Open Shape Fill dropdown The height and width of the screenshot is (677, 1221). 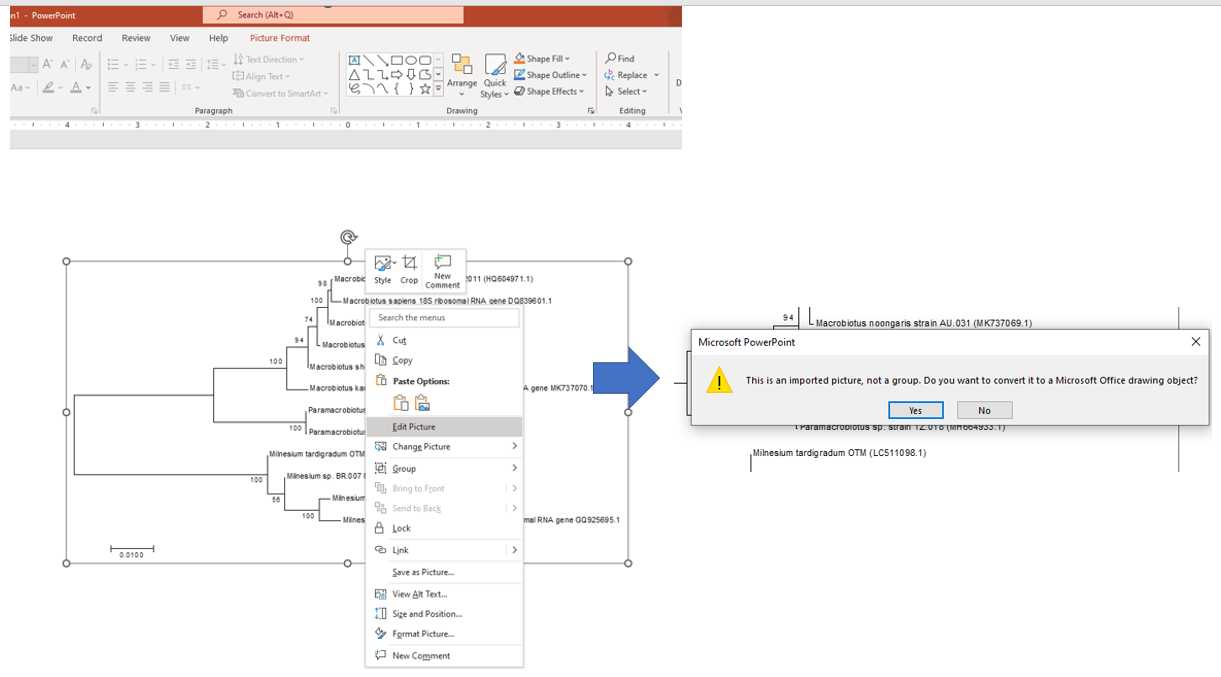coord(542,59)
